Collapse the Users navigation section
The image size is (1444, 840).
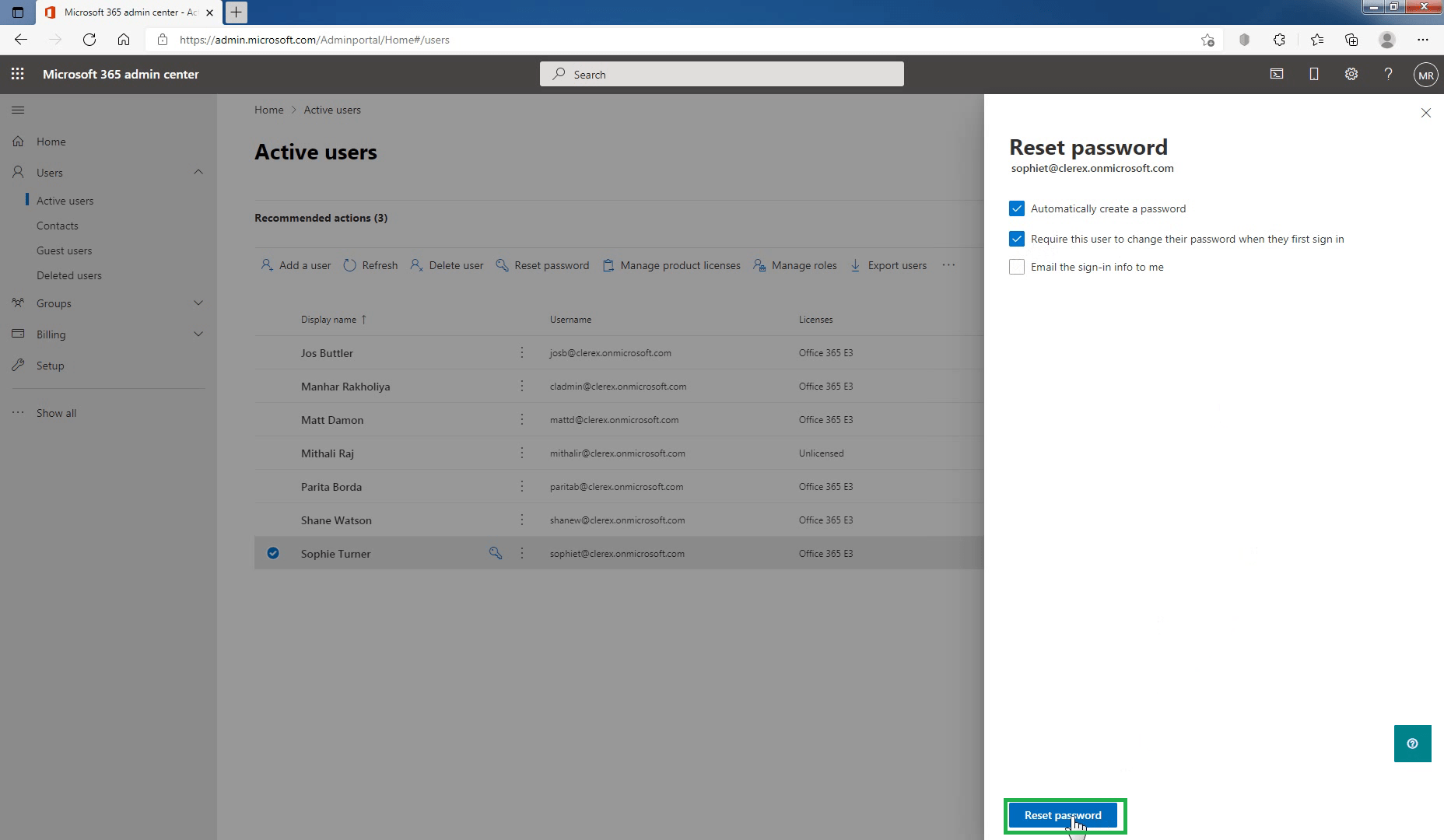199,172
